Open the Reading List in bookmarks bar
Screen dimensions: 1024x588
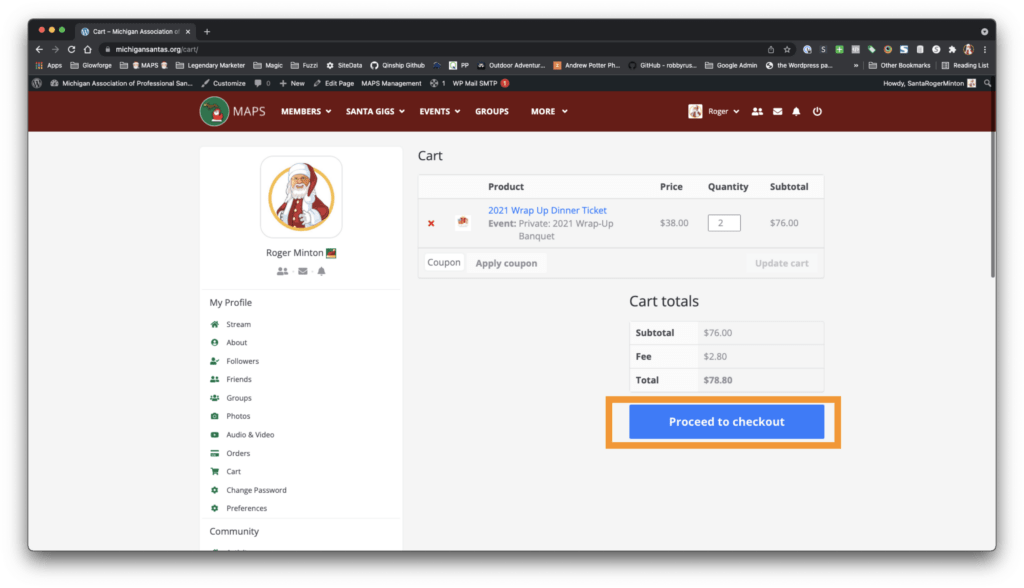click(965, 66)
